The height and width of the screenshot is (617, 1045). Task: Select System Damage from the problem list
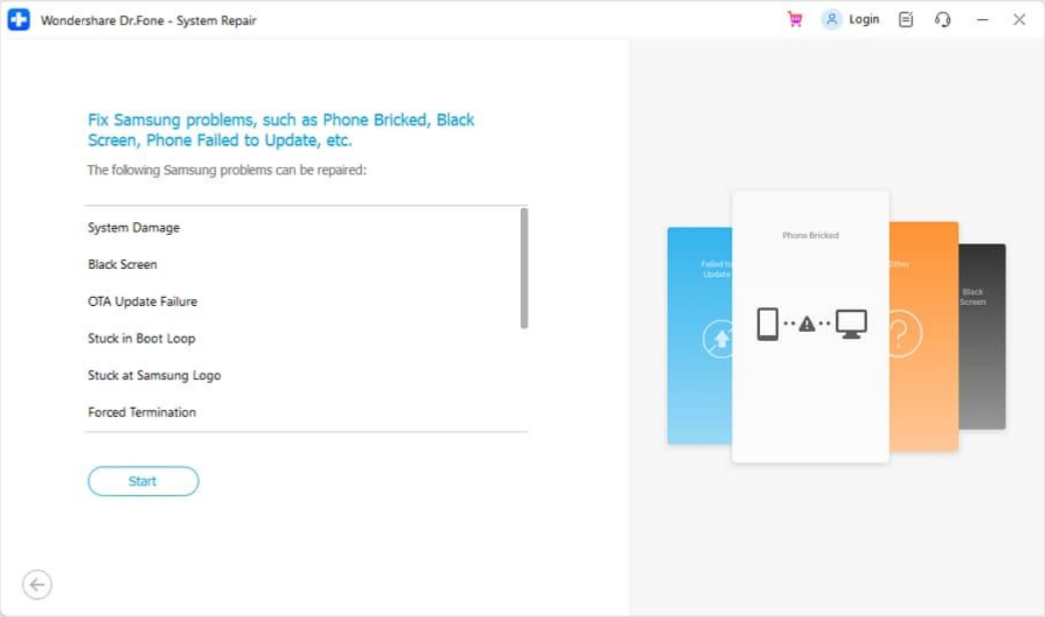134,228
